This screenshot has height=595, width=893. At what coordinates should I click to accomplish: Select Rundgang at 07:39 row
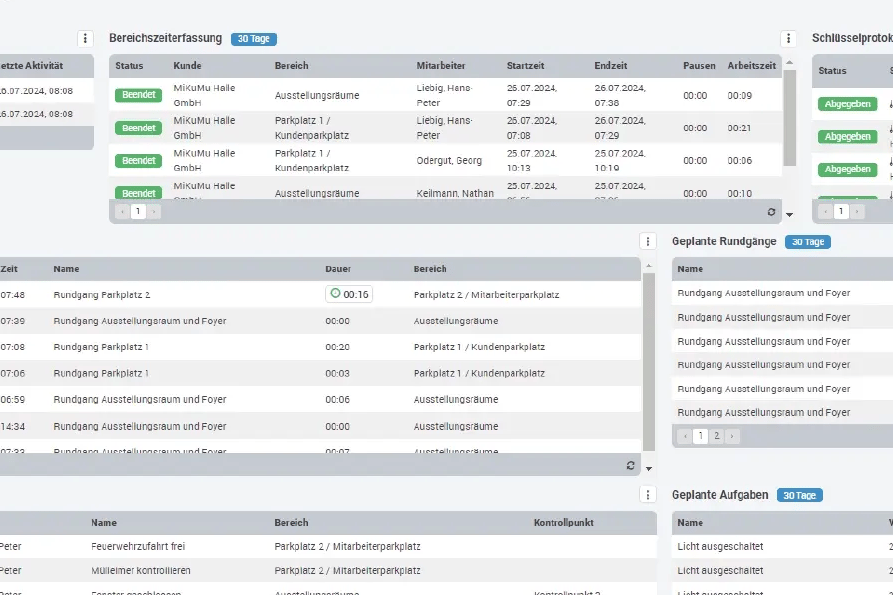320,321
